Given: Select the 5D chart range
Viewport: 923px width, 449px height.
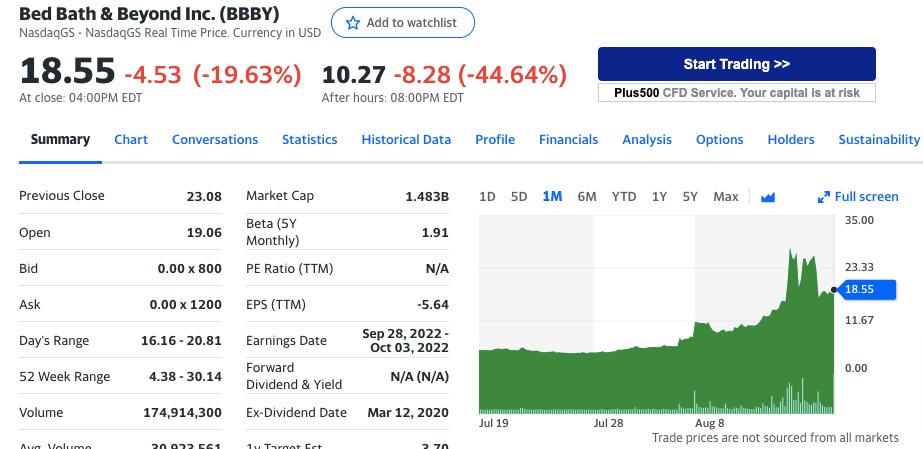Looking at the screenshot, I should pos(519,197).
